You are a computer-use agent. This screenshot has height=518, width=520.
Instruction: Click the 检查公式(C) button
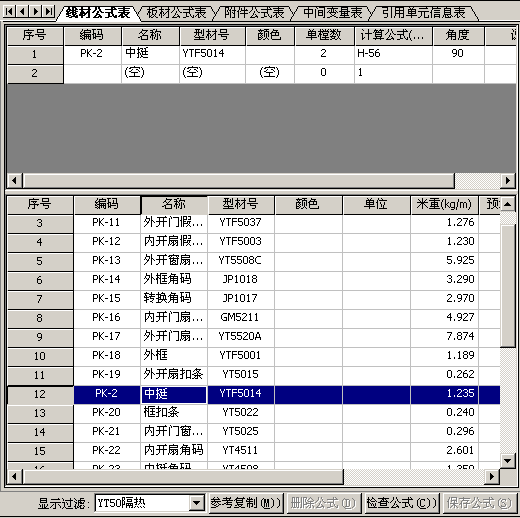click(x=401, y=503)
